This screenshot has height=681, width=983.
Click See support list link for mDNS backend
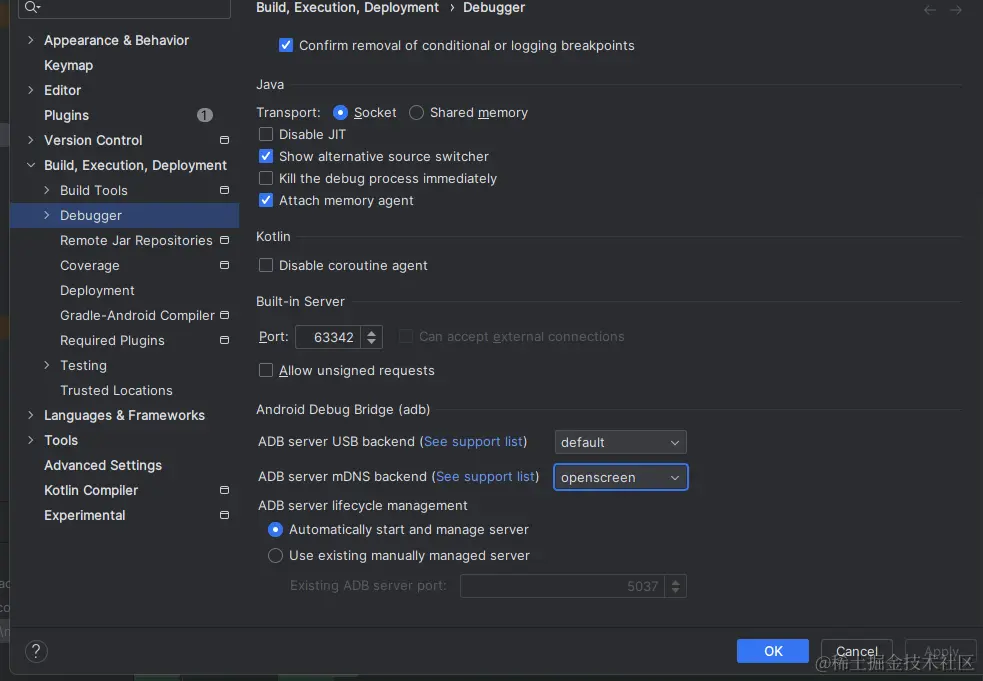click(x=485, y=477)
